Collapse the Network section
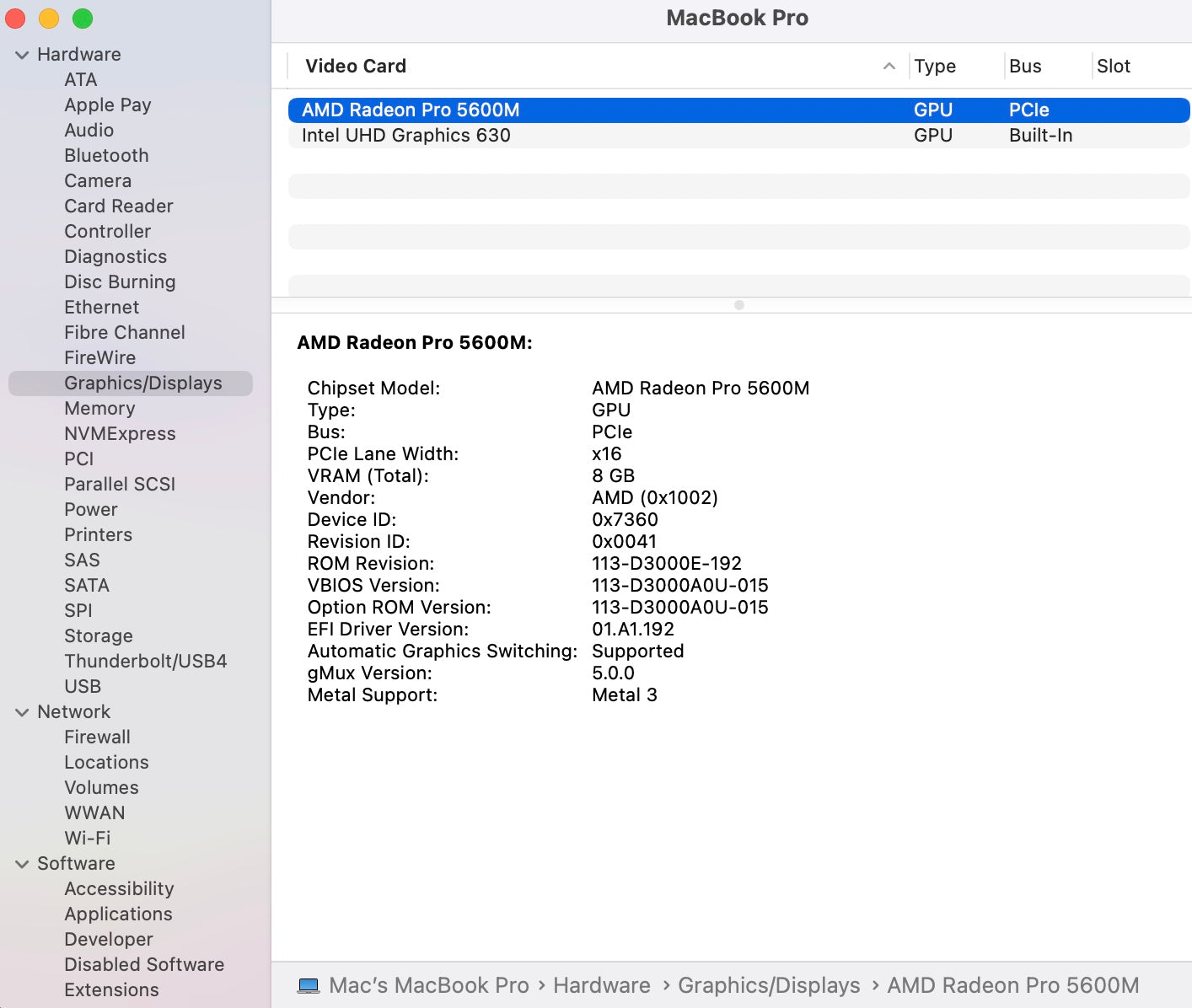This screenshot has height=1008, width=1192. pos(22,712)
